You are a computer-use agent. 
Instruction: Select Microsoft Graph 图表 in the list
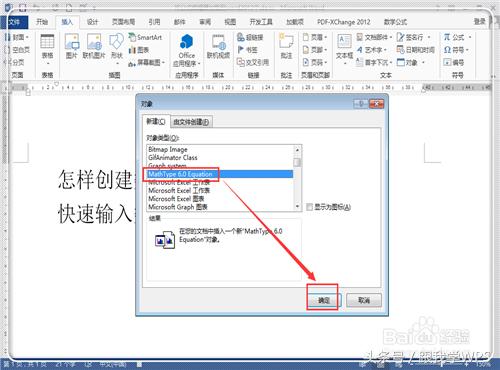[220, 207]
